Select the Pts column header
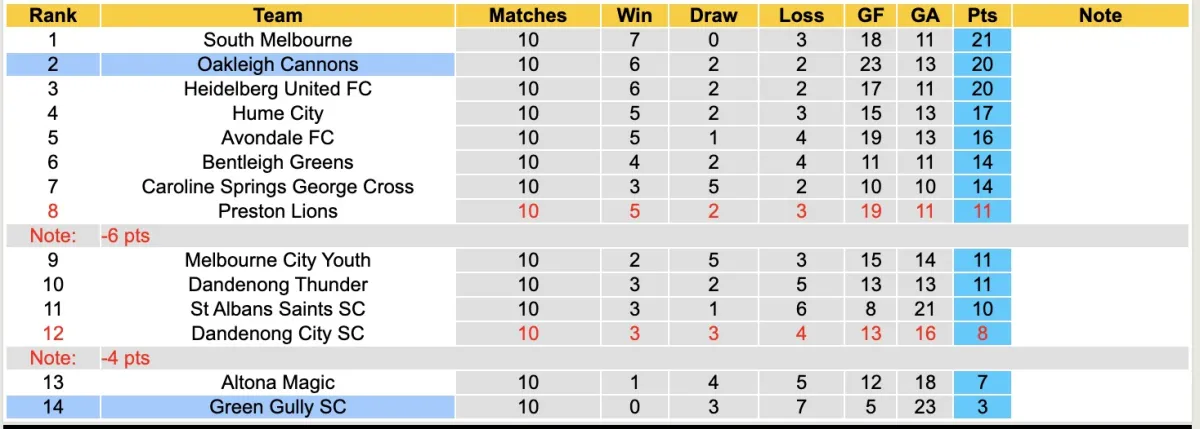 click(982, 15)
